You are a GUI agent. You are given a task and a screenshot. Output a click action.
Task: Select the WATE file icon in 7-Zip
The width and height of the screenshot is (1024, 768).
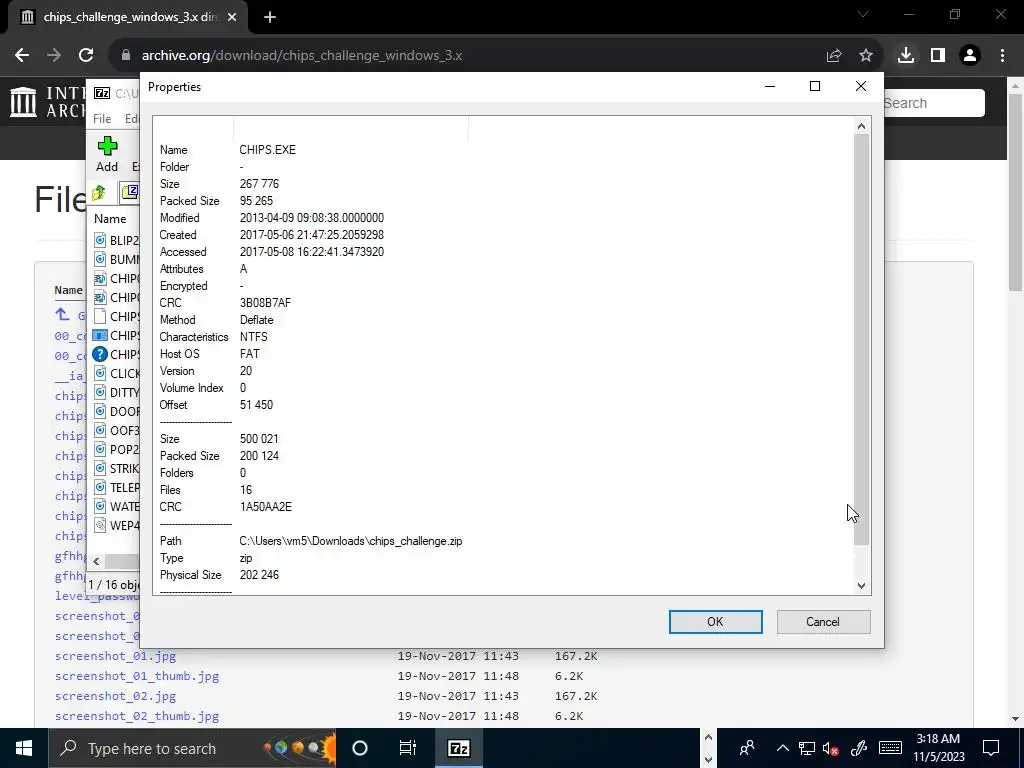[100, 506]
